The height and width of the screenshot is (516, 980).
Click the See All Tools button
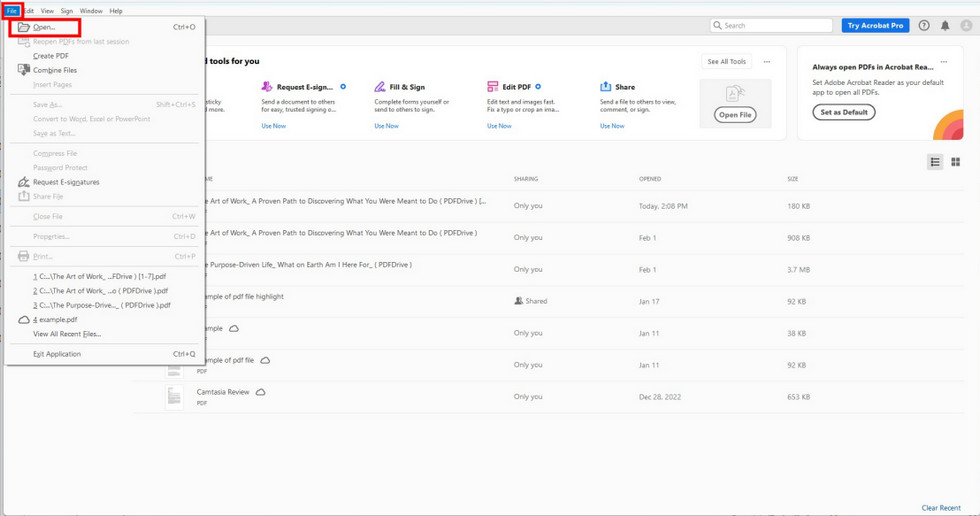tap(726, 62)
